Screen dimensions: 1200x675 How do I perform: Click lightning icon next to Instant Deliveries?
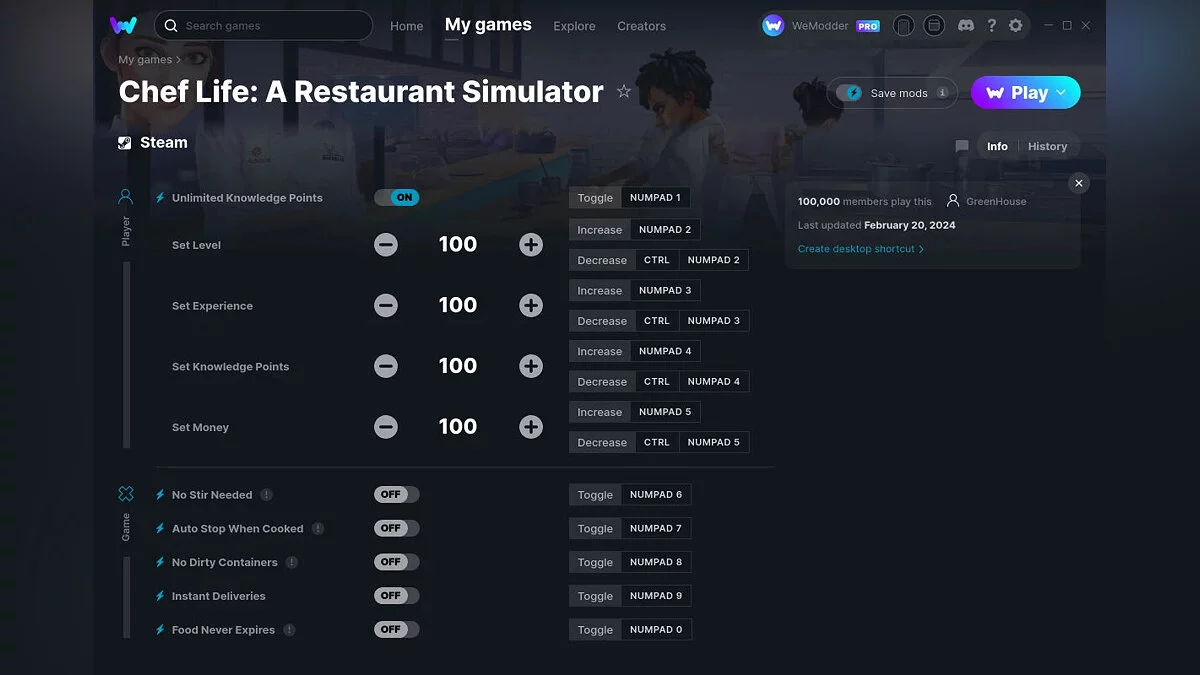click(x=160, y=596)
